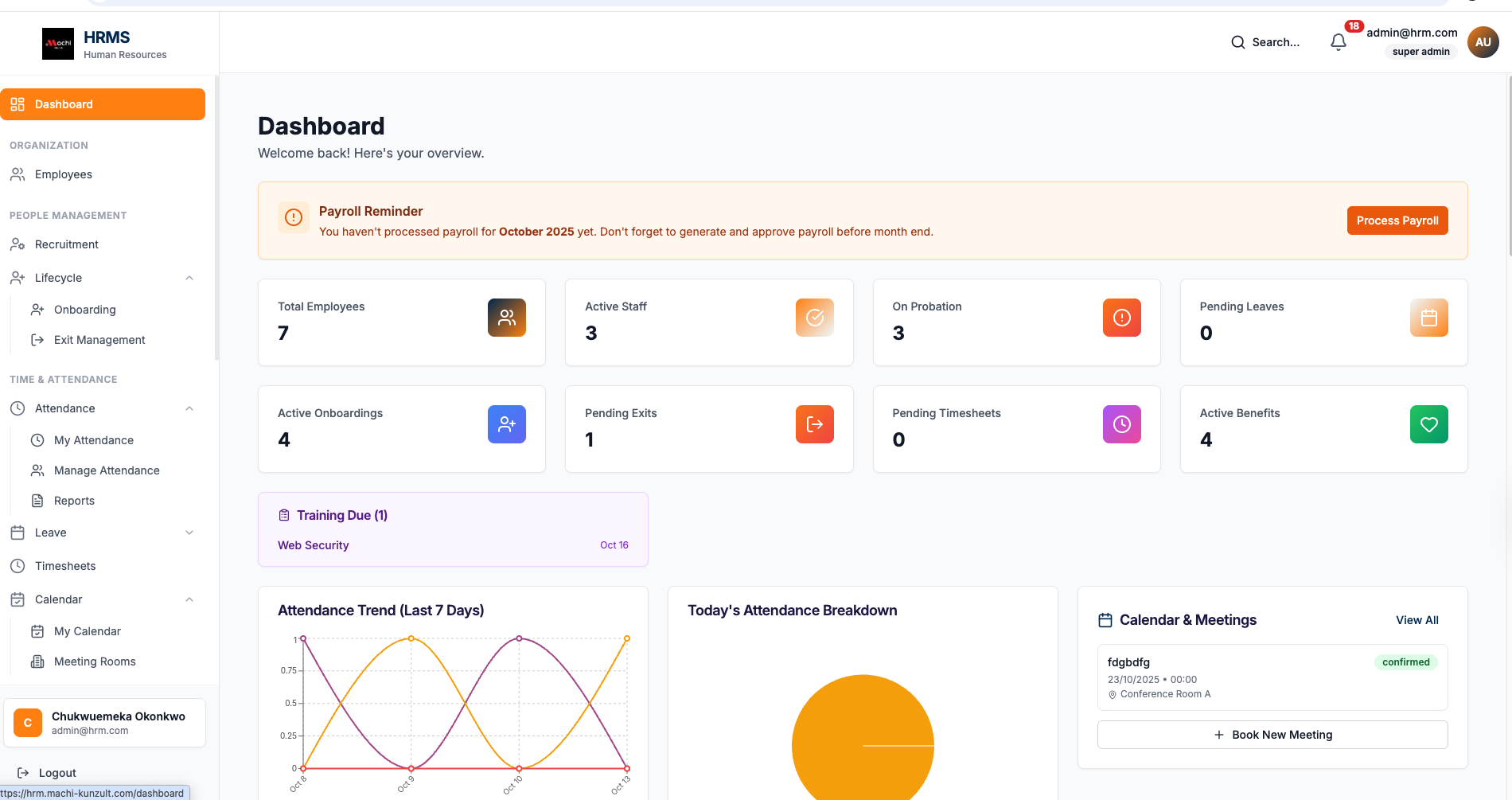Open the Calendar & Meetings calendar icon
This screenshot has height=800, width=1512.
[1105, 619]
